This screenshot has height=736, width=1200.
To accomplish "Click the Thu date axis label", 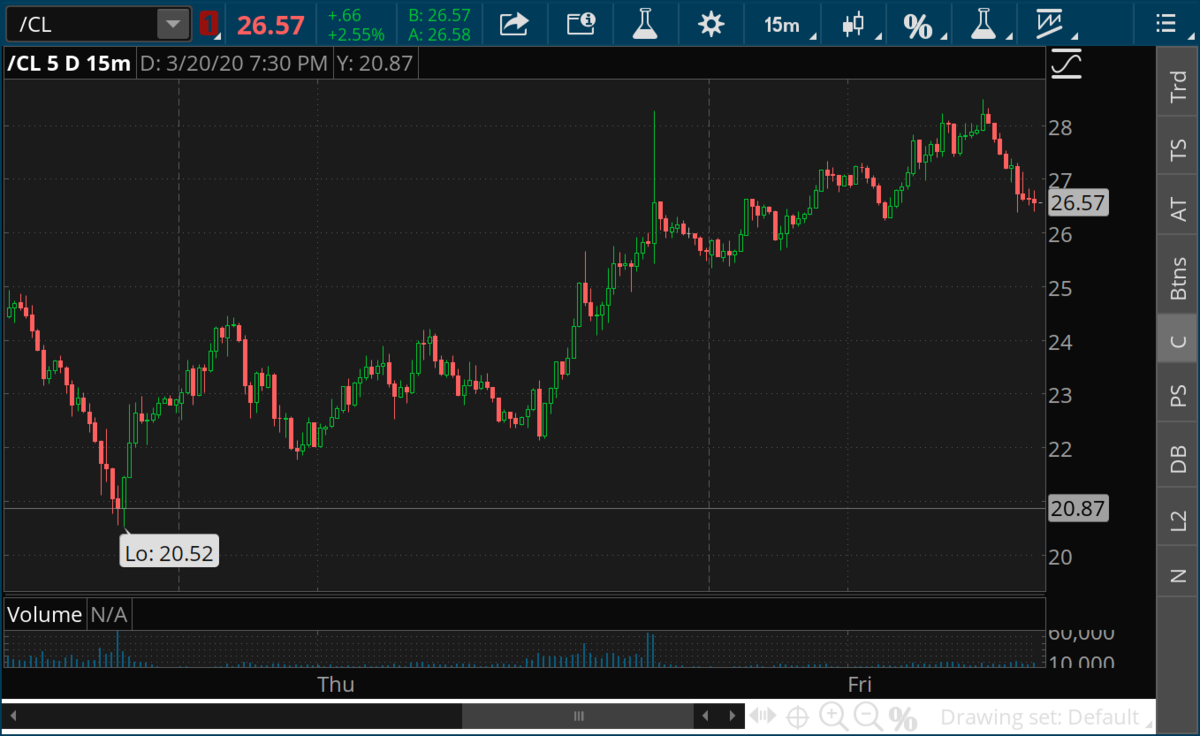I will 336,684.
